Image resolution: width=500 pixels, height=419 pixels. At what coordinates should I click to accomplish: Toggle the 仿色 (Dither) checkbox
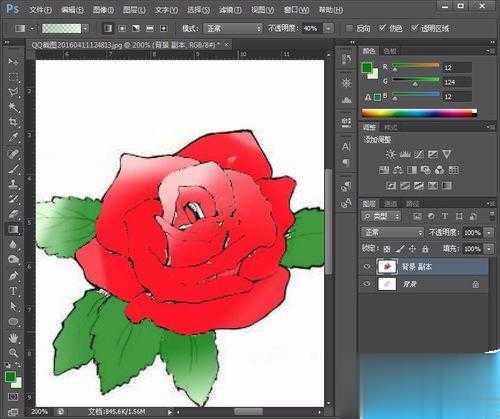[382, 28]
